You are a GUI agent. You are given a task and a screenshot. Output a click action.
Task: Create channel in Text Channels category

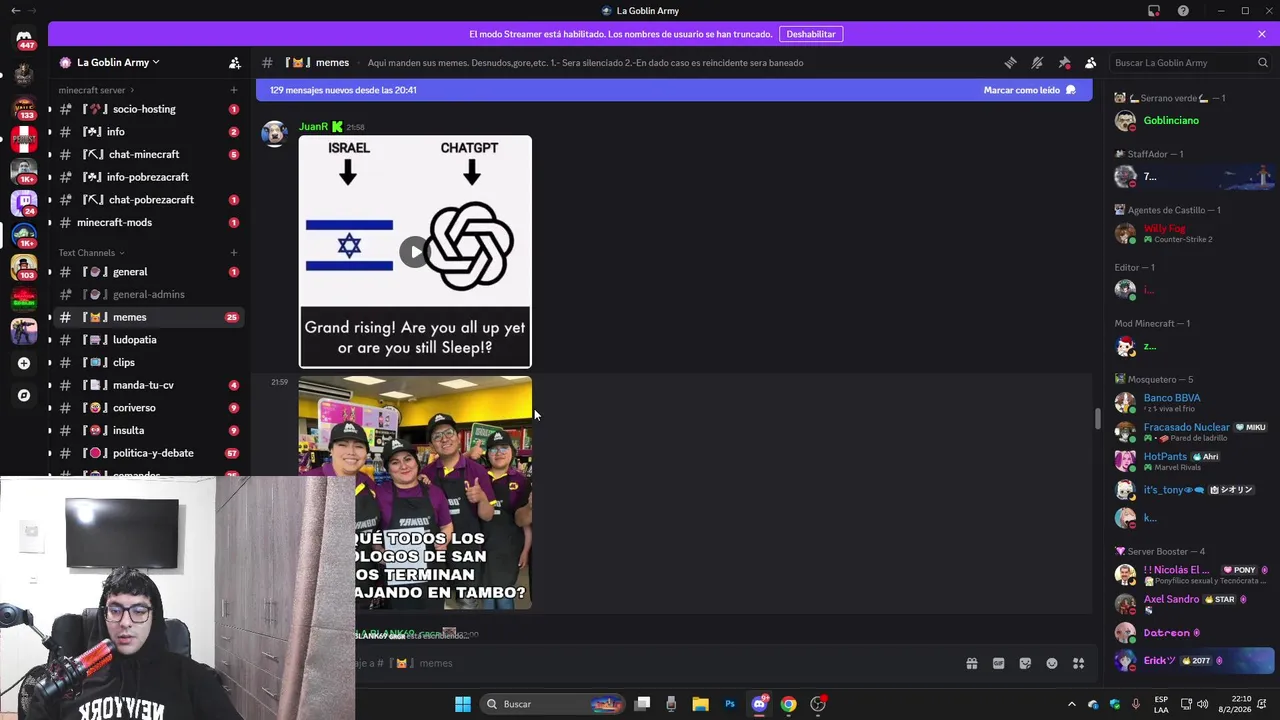pos(234,253)
